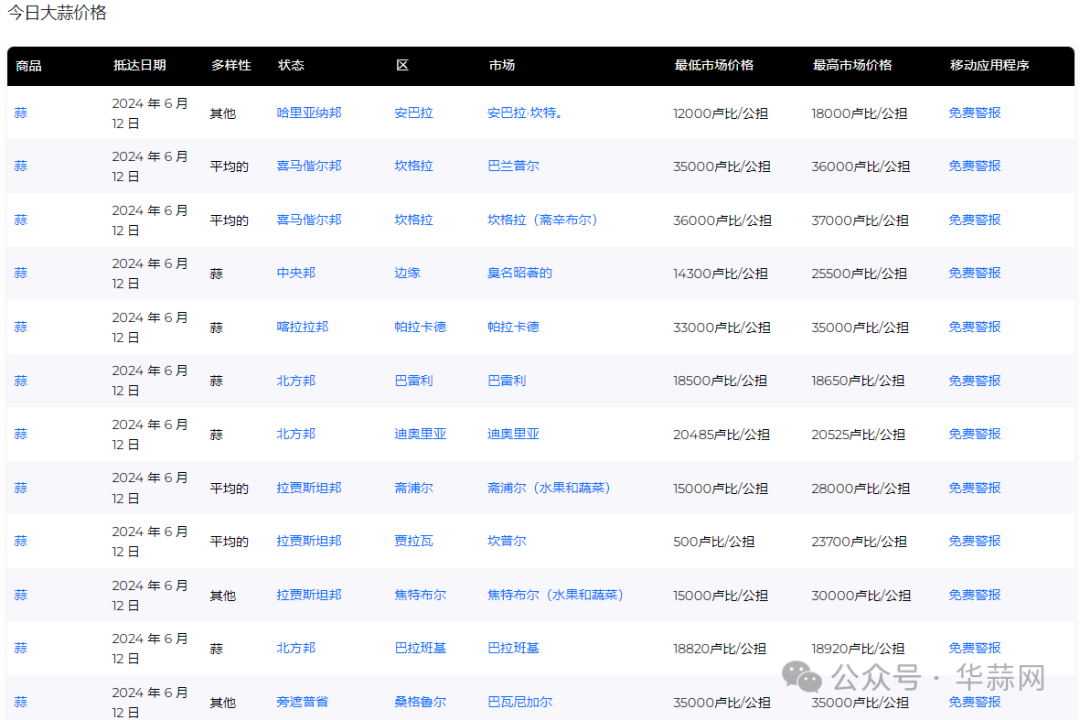Click 免费警报 in the 坎格拉（斋辛布尔）row

point(974,219)
